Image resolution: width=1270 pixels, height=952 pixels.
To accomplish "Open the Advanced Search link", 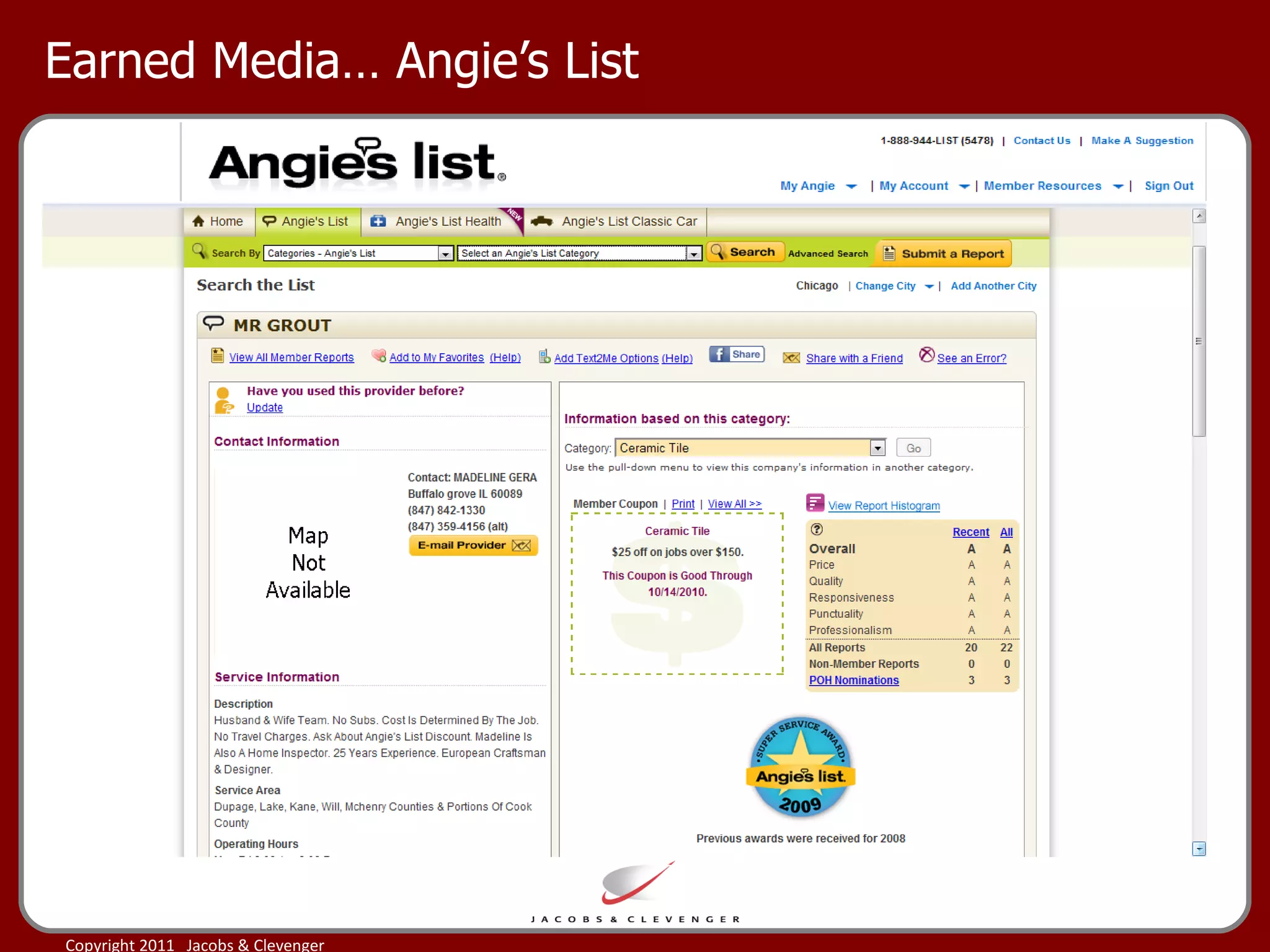I will (x=828, y=253).
